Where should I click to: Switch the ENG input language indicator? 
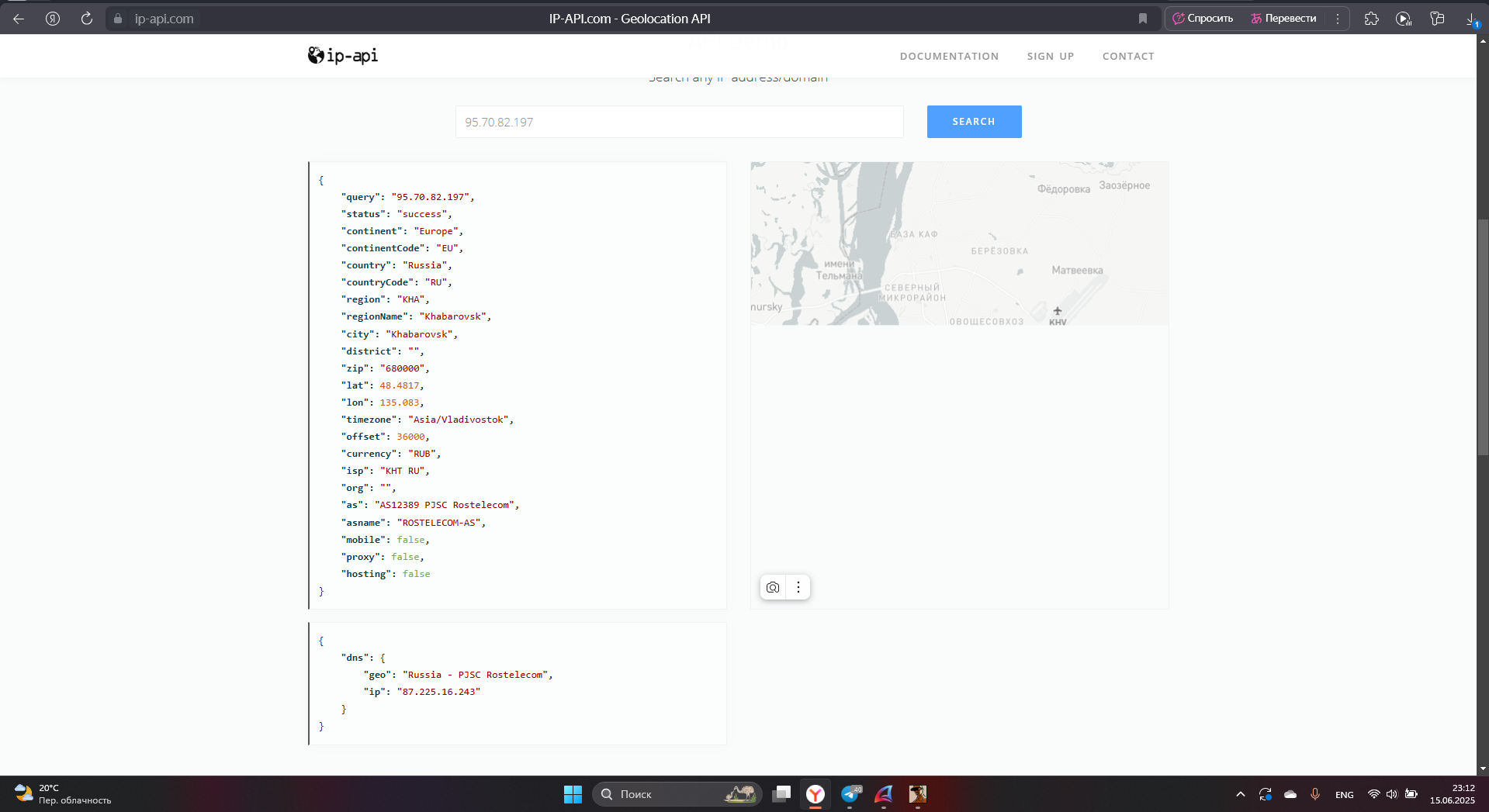point(1345,795)
